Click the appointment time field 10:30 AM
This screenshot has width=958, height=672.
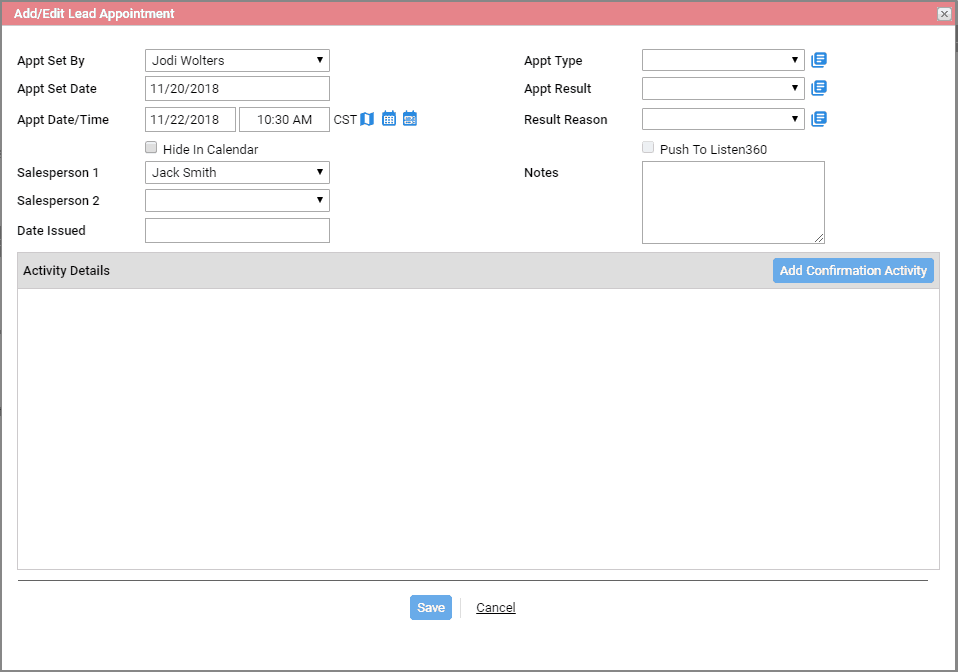pyautogui.click(x=284, y=120)
